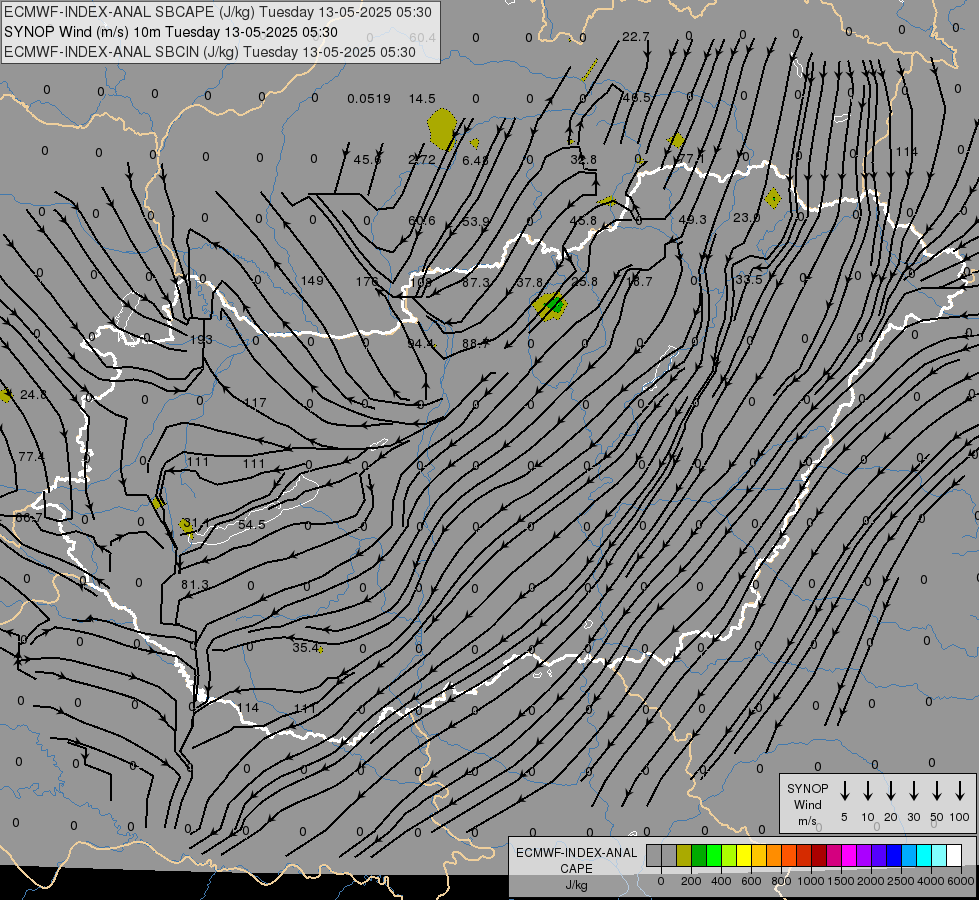Viewport: 979px width, 900px height.
Task: Select the ECMWF-INDEX-ANAL SBCAPE title line
Action: click(217, 12)
